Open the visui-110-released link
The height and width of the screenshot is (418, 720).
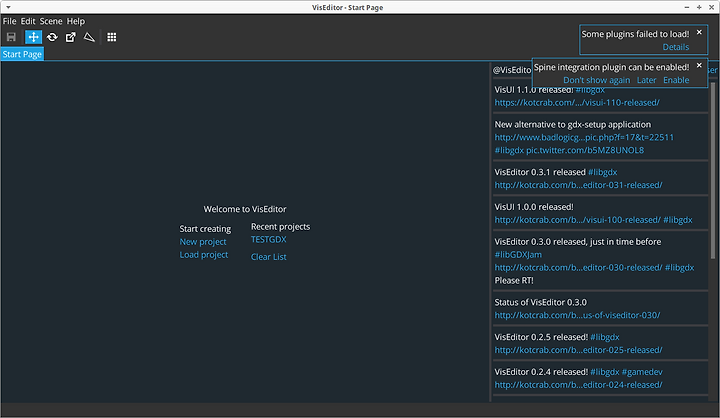(x=577, y=102)
